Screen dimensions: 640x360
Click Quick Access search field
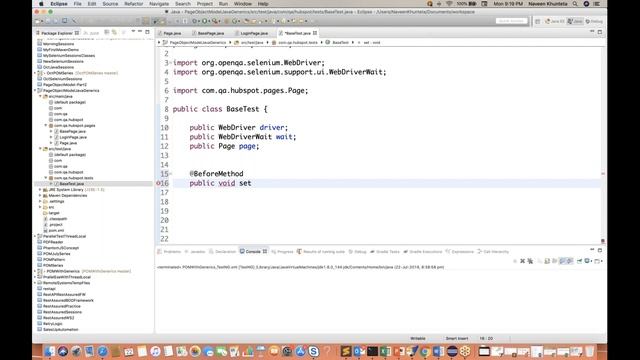coord(512,21)
